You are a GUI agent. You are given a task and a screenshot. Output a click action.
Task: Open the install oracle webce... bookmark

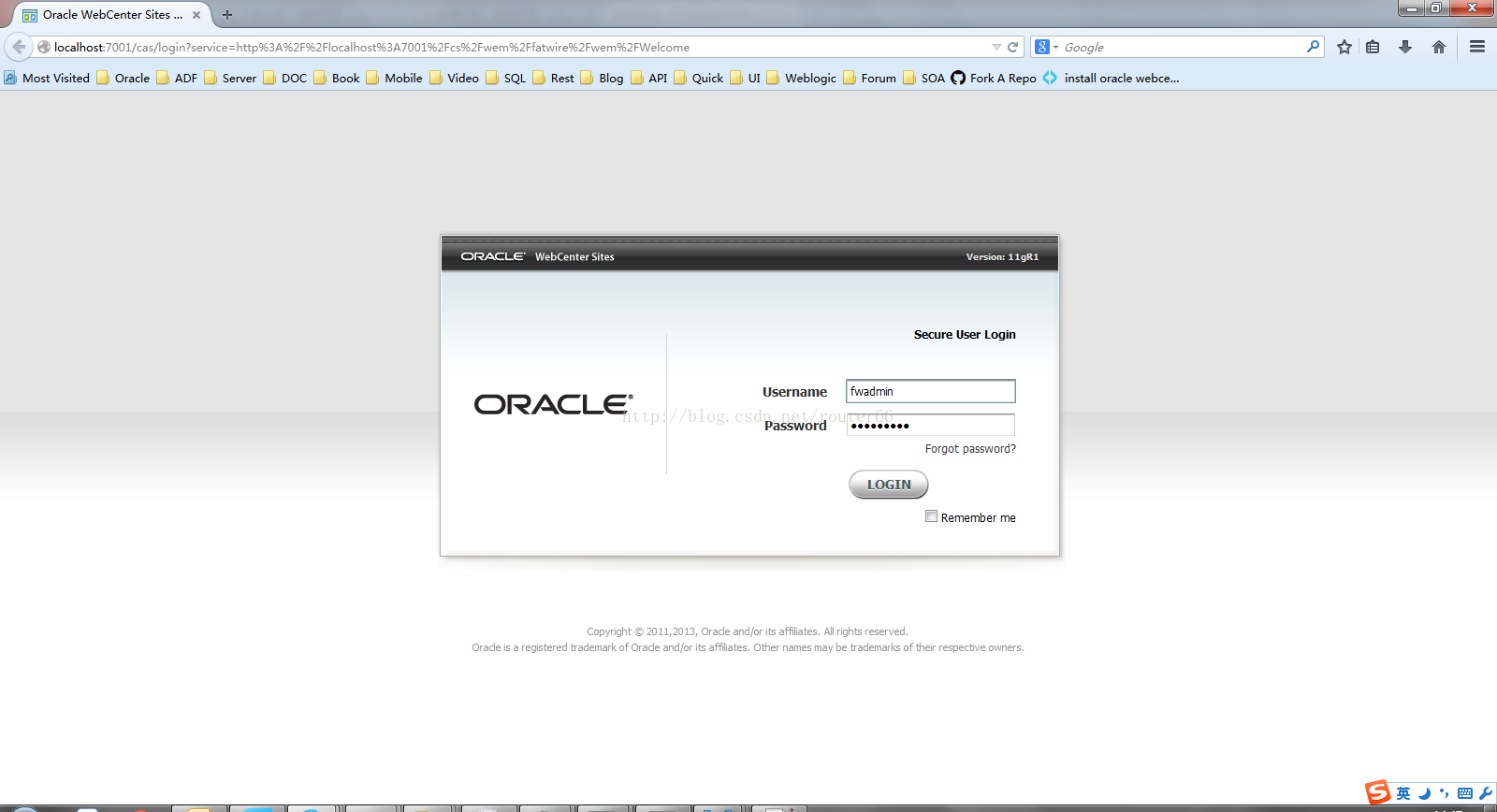(x=1111, y=78)
